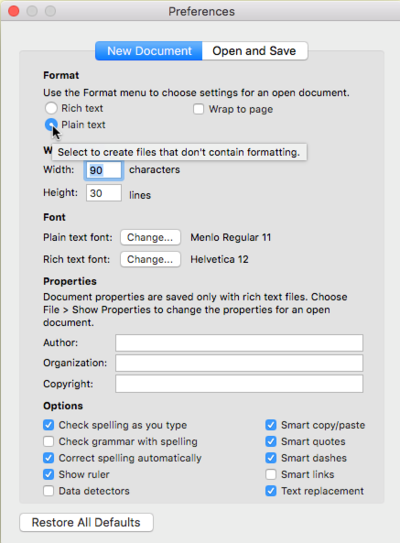
Task: Toggle Check spelling as you type
Action: 48,425
